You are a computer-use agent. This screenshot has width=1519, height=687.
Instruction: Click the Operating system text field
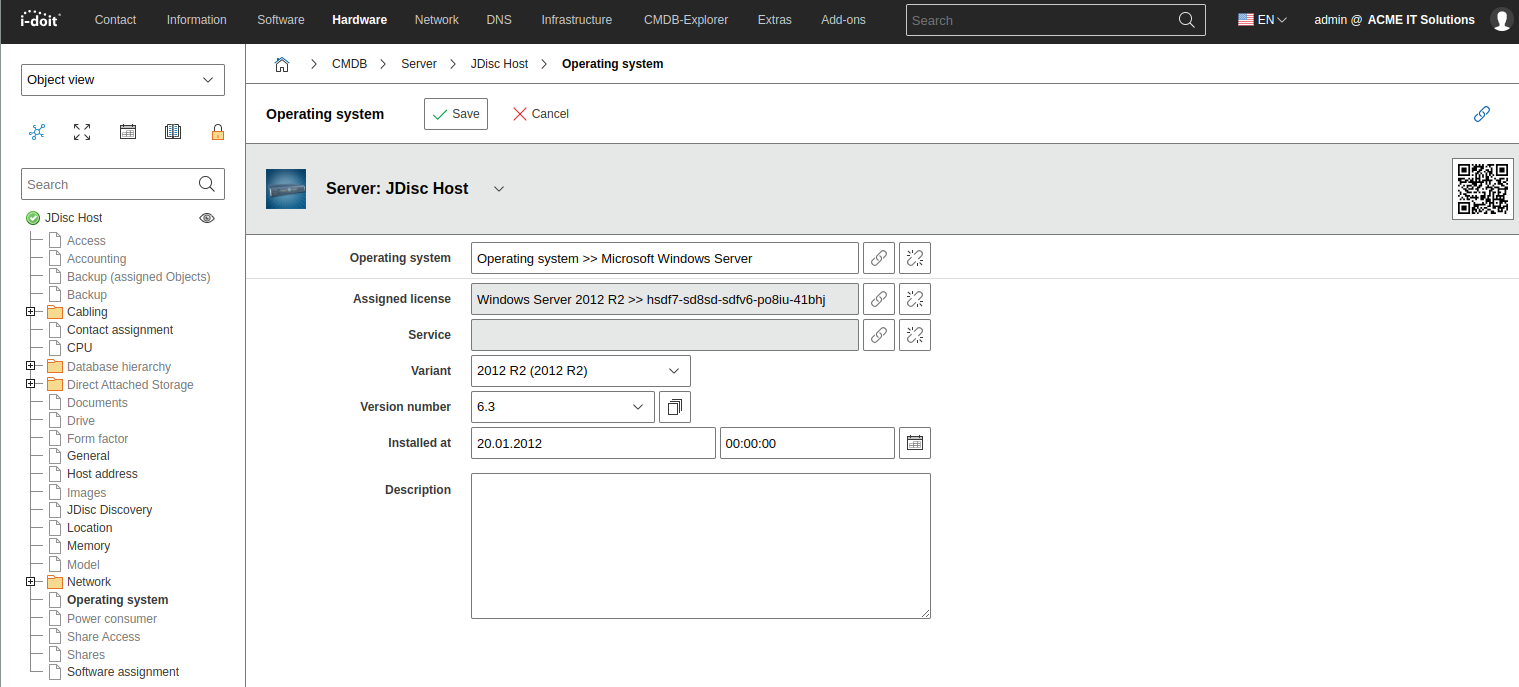[x=665, y=258]
